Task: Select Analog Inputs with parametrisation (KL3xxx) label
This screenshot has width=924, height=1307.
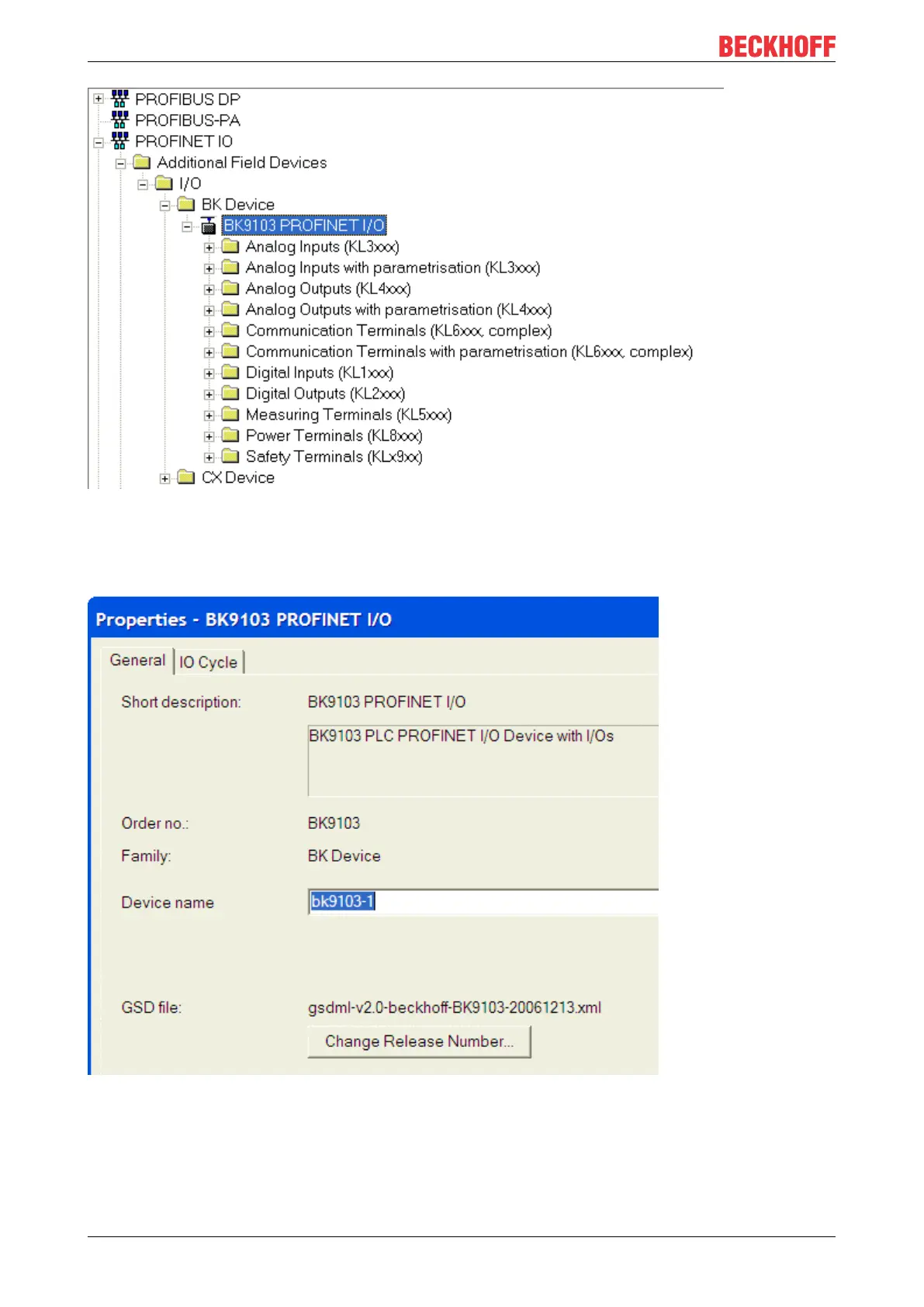Action: 393,268
